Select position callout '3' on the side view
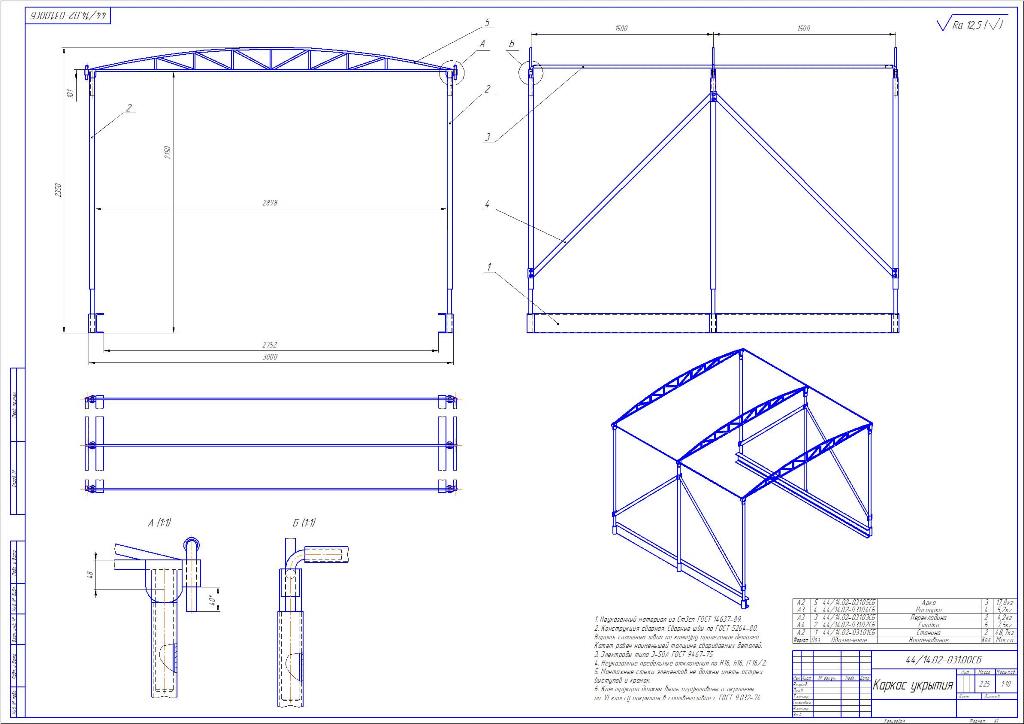The width and height of the screenshot is (1024, 724). 487,137
